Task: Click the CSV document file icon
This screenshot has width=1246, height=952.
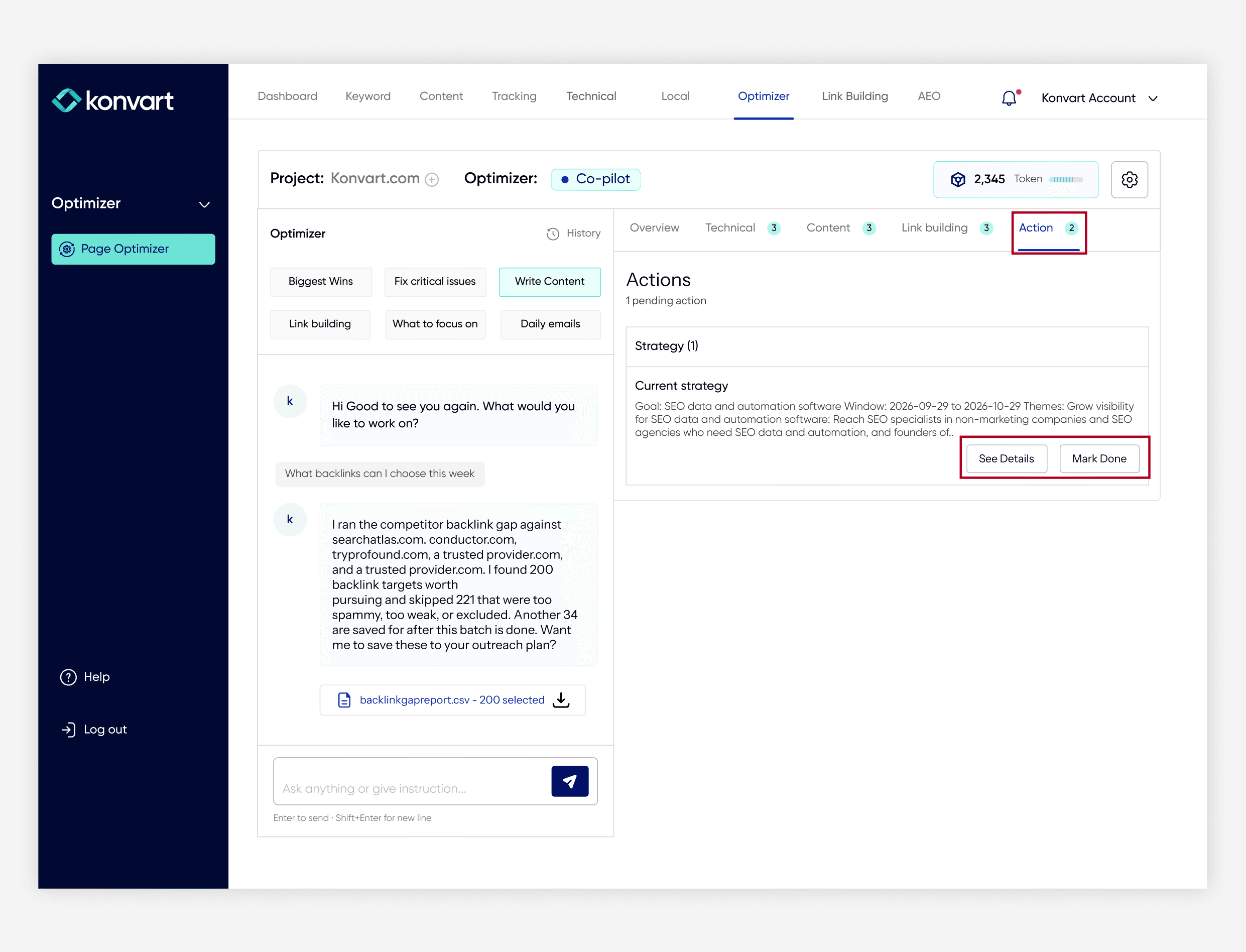Action: [x=344, y=700]
